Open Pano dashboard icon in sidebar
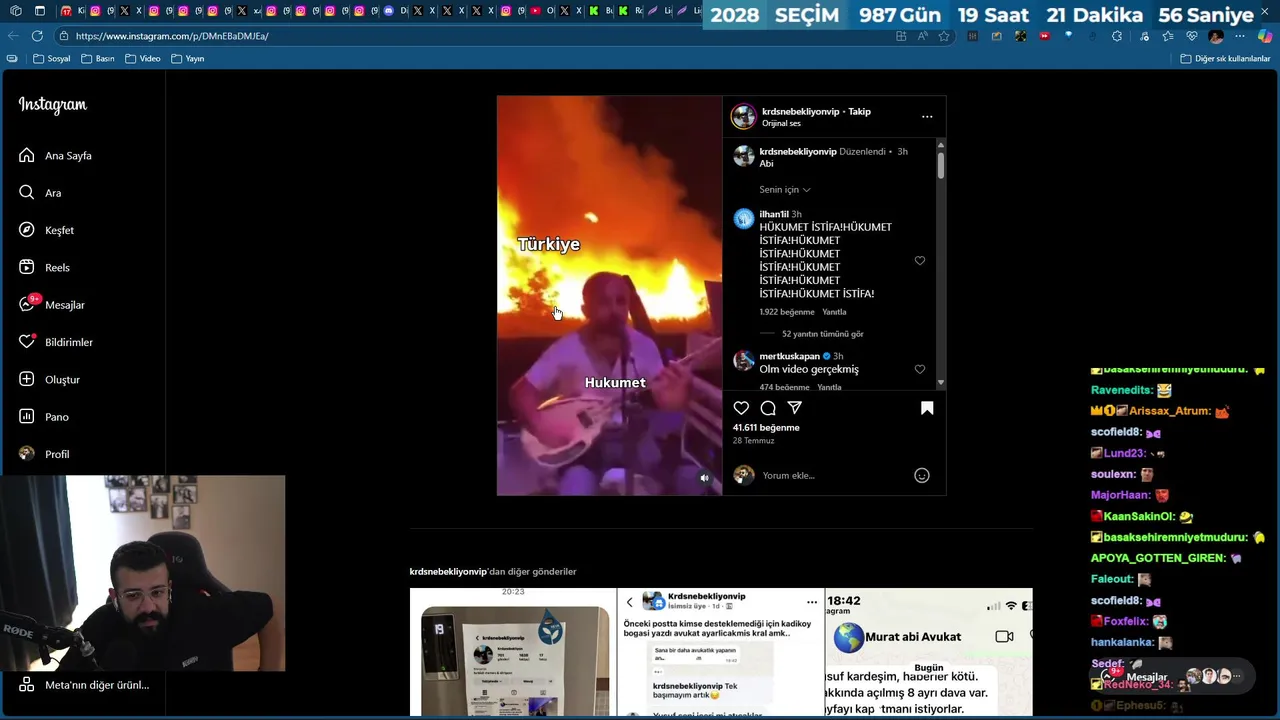The image size is (1280, 720). click(27, 416)
